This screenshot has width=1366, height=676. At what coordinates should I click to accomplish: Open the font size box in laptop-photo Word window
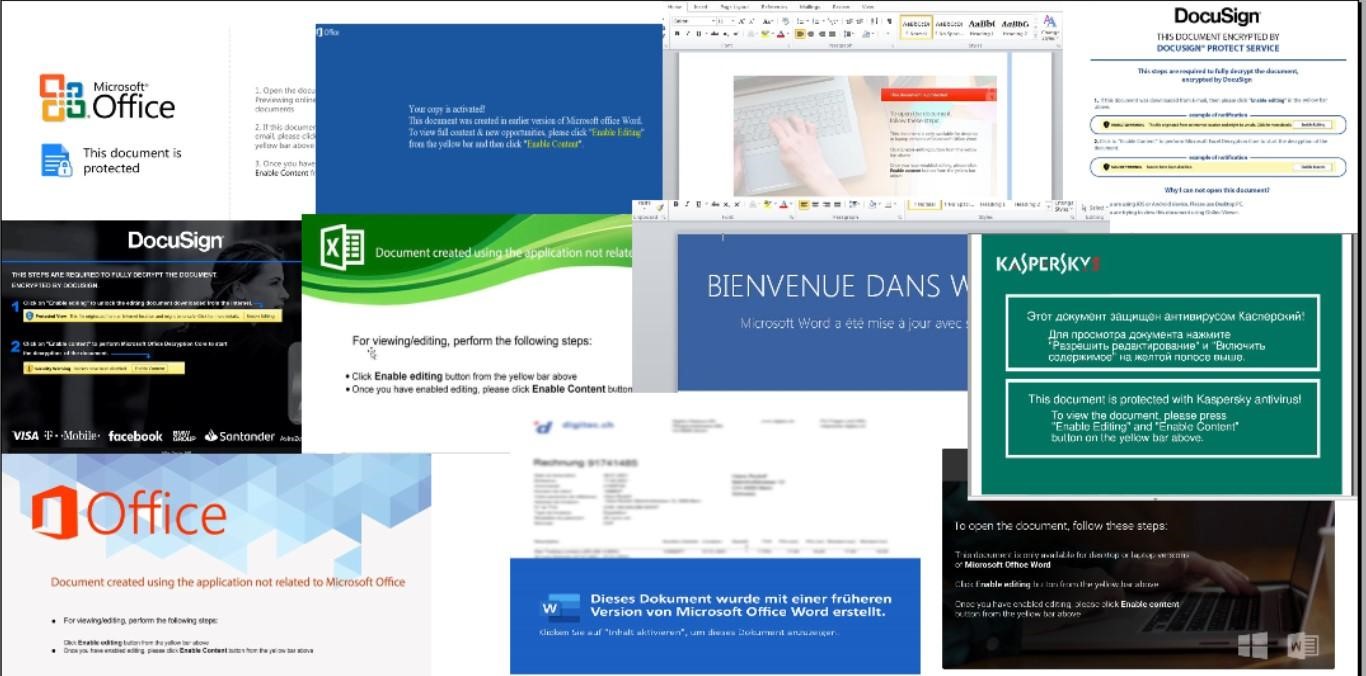point(728,20)
